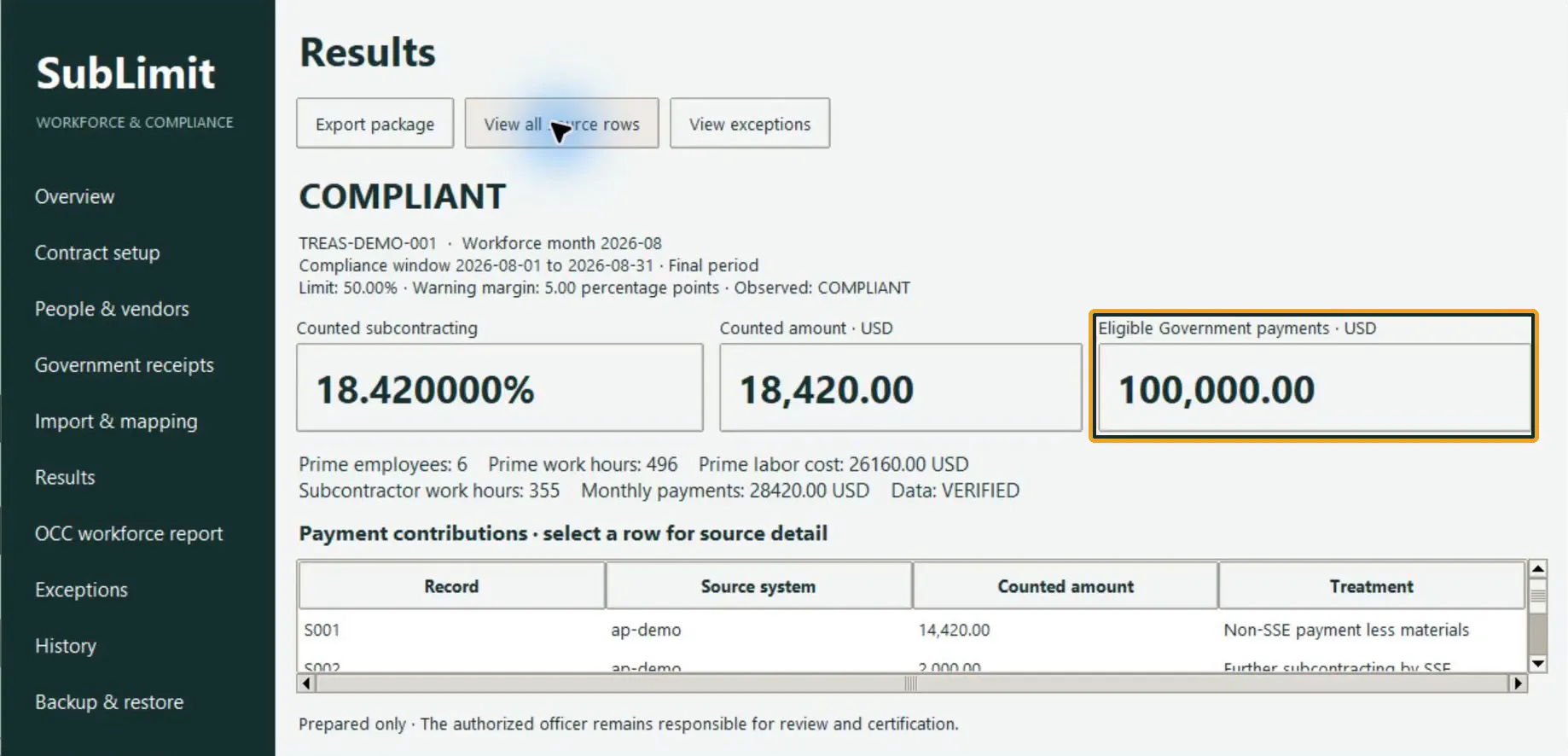The width and height of the screenshot is (1568, 756).
Task: Click the horizontal scroll left arrow
Action: pos(306,683)
